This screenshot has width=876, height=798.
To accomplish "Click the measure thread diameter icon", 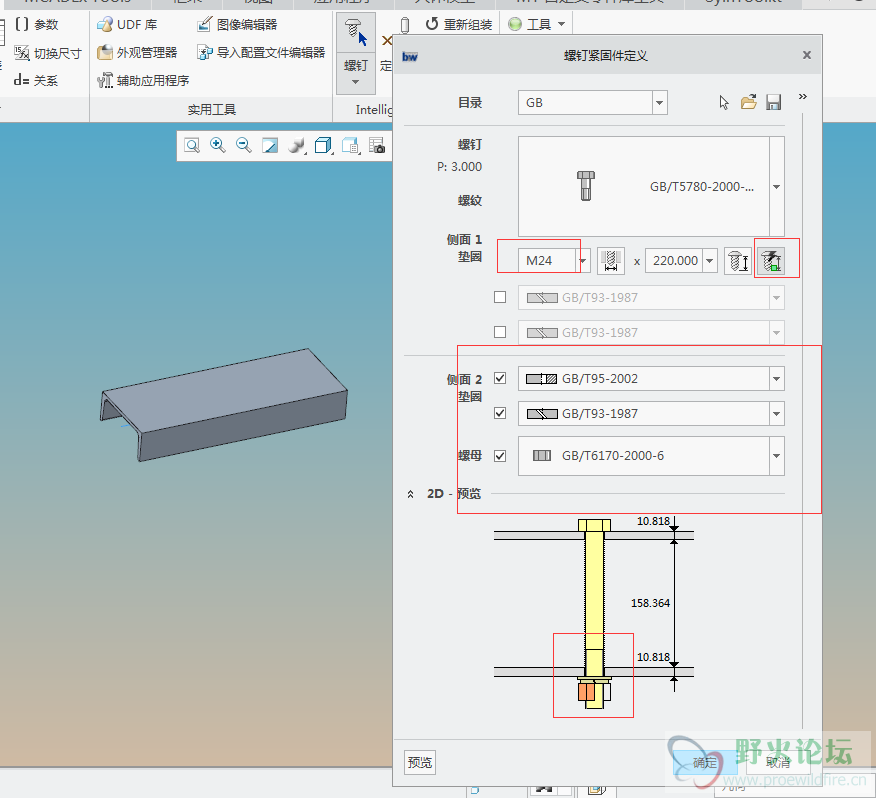I will pos(611,261).
